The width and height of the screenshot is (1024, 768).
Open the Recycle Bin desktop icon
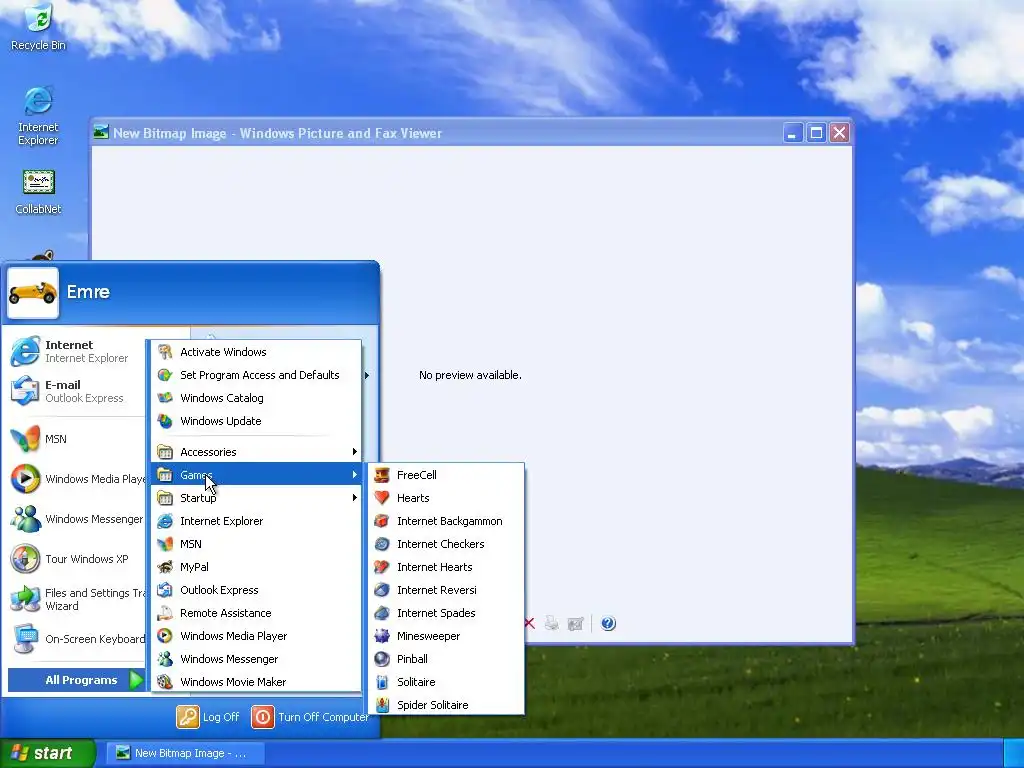point(38,27)
